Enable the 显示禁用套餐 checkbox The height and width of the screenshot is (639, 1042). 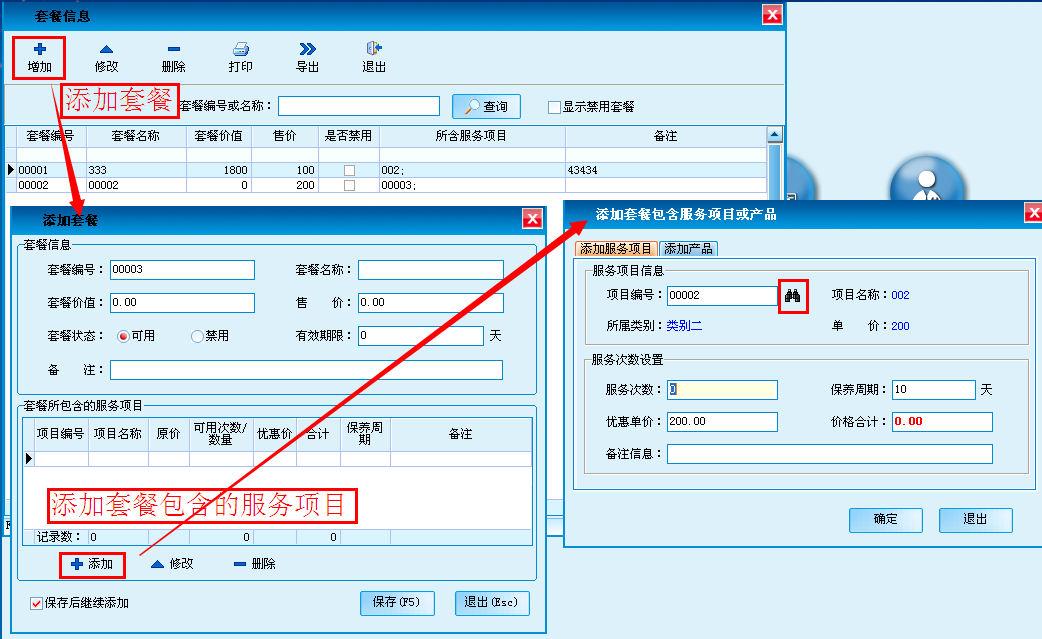click(x=554, y=107)
